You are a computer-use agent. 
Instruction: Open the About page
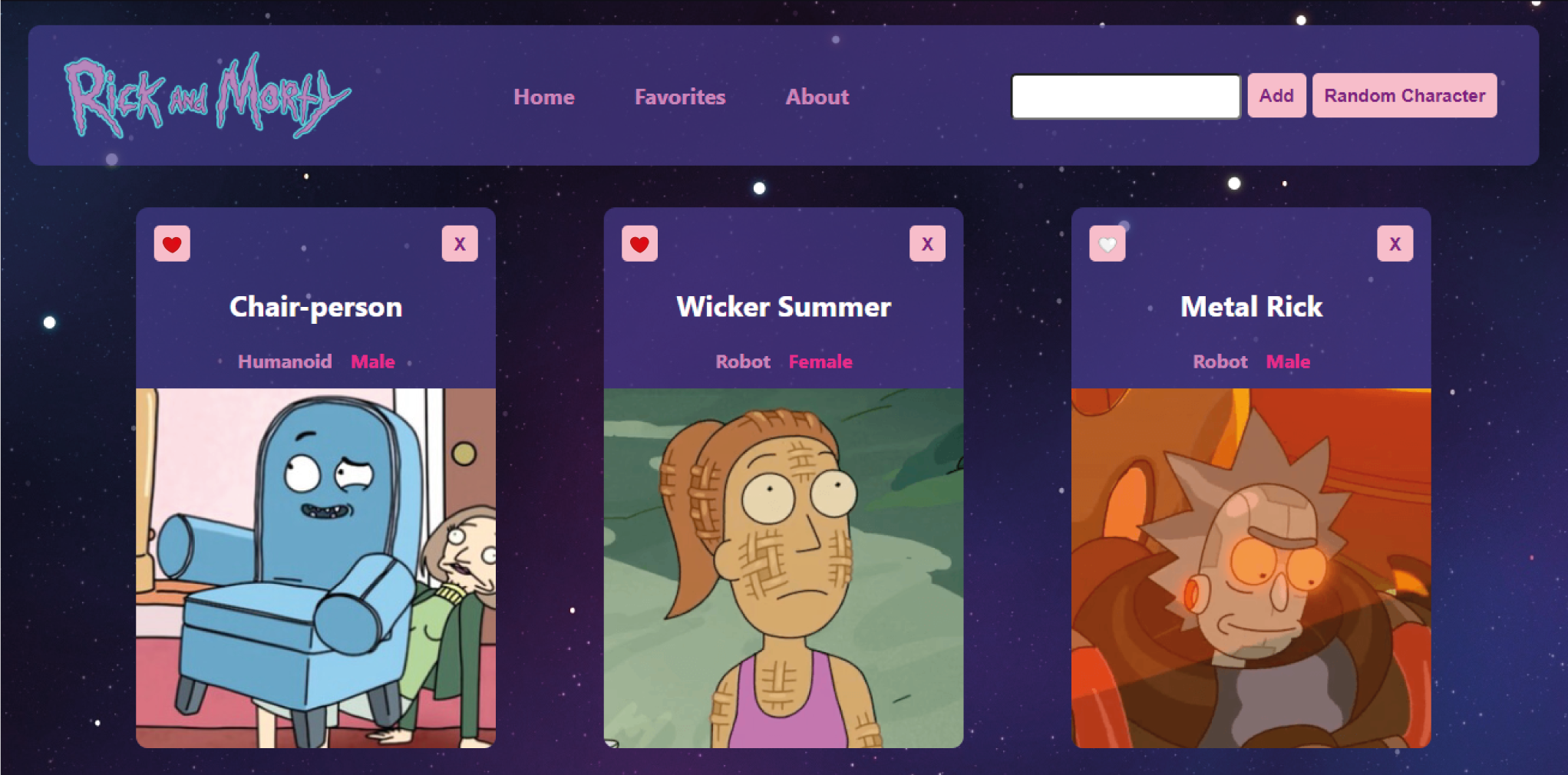coord(817,97)
